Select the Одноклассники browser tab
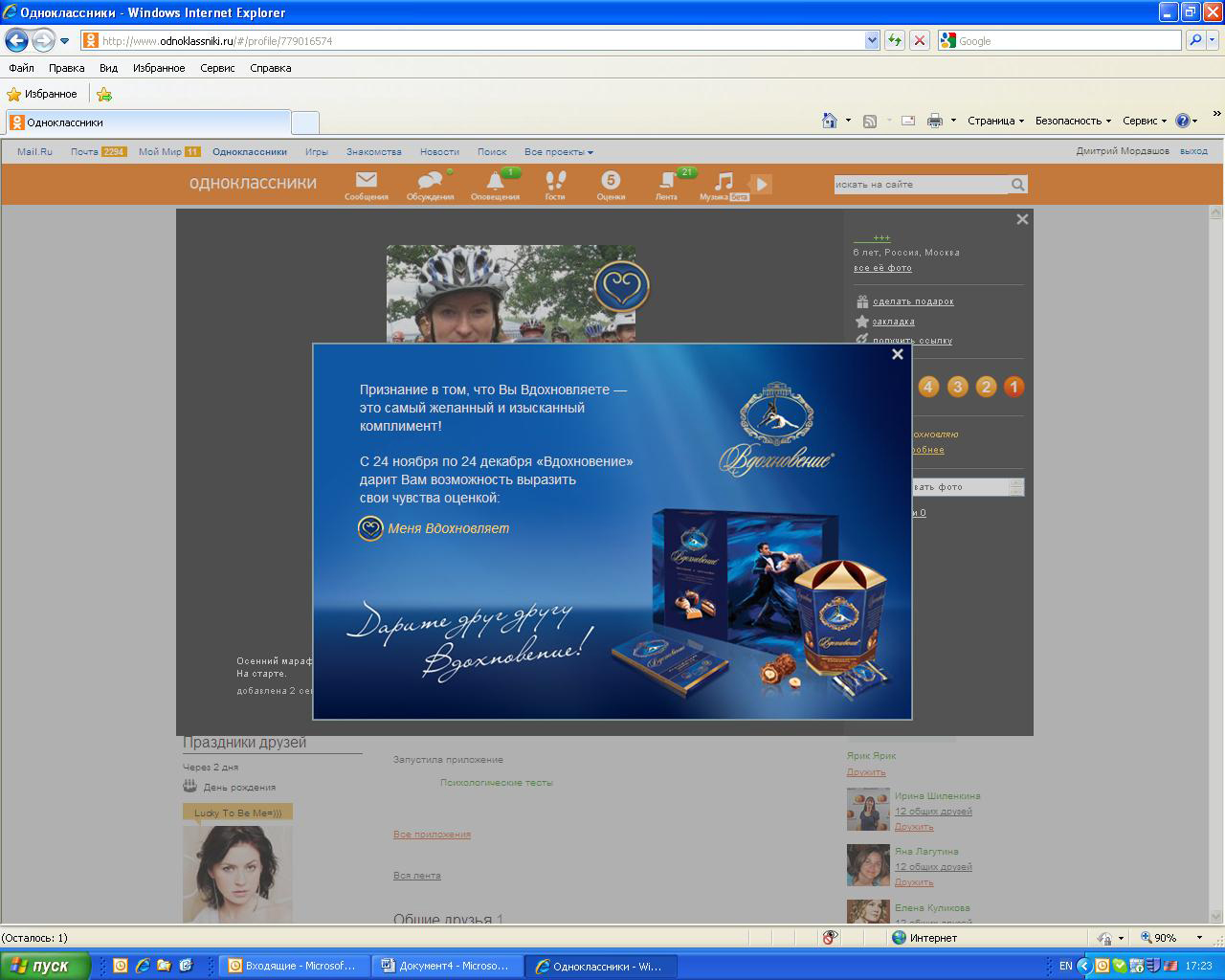This screenshot has width=1225, height=980. coord(148,122)
